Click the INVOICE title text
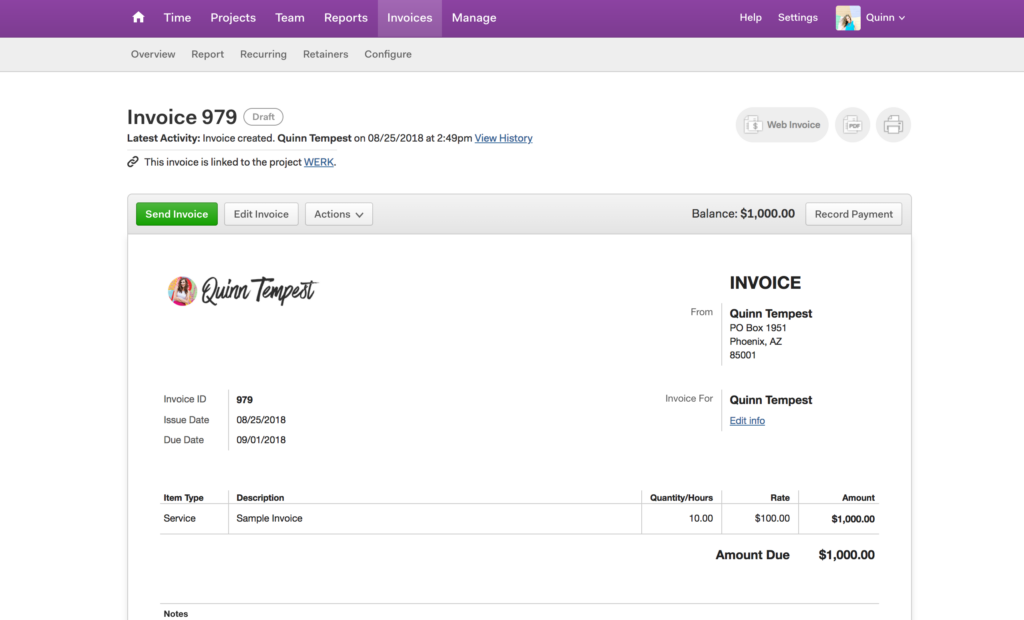The width and height of the screenshot is (1024, 620). click(765, 283)
